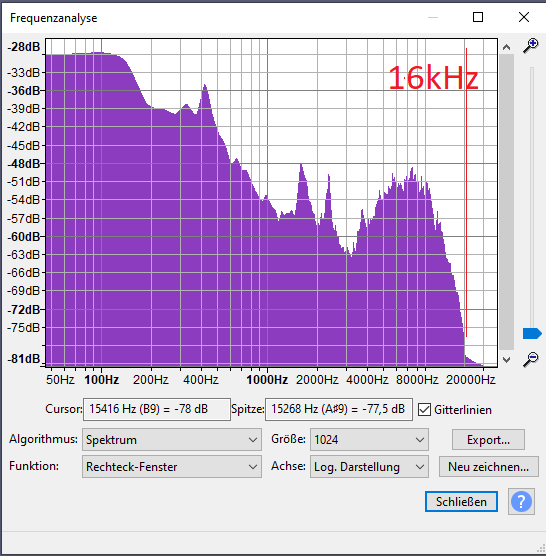This screenshot has height=556, width=546.
Task: Click the zoom out magnifier icon
Action: coord(531,359)
